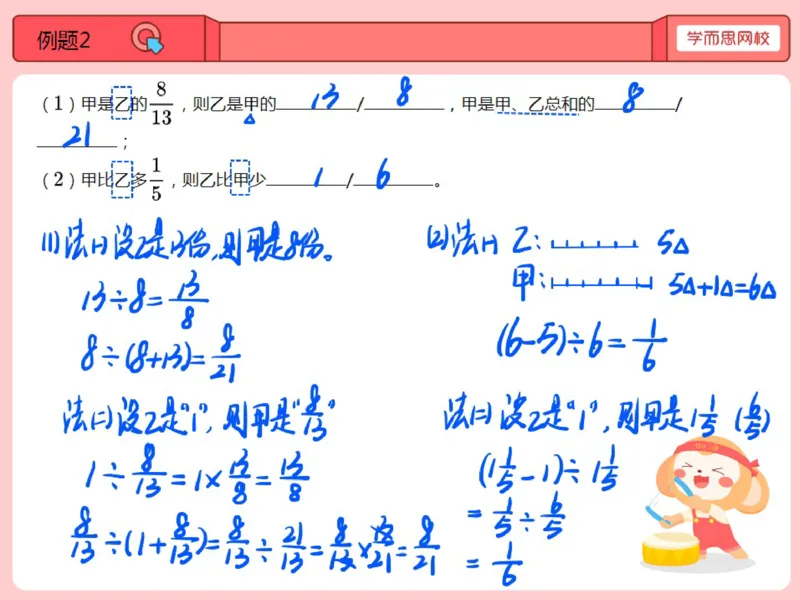Click the printed text 甲比乙多
Screen dimensions: 800x600
[114, 179]
